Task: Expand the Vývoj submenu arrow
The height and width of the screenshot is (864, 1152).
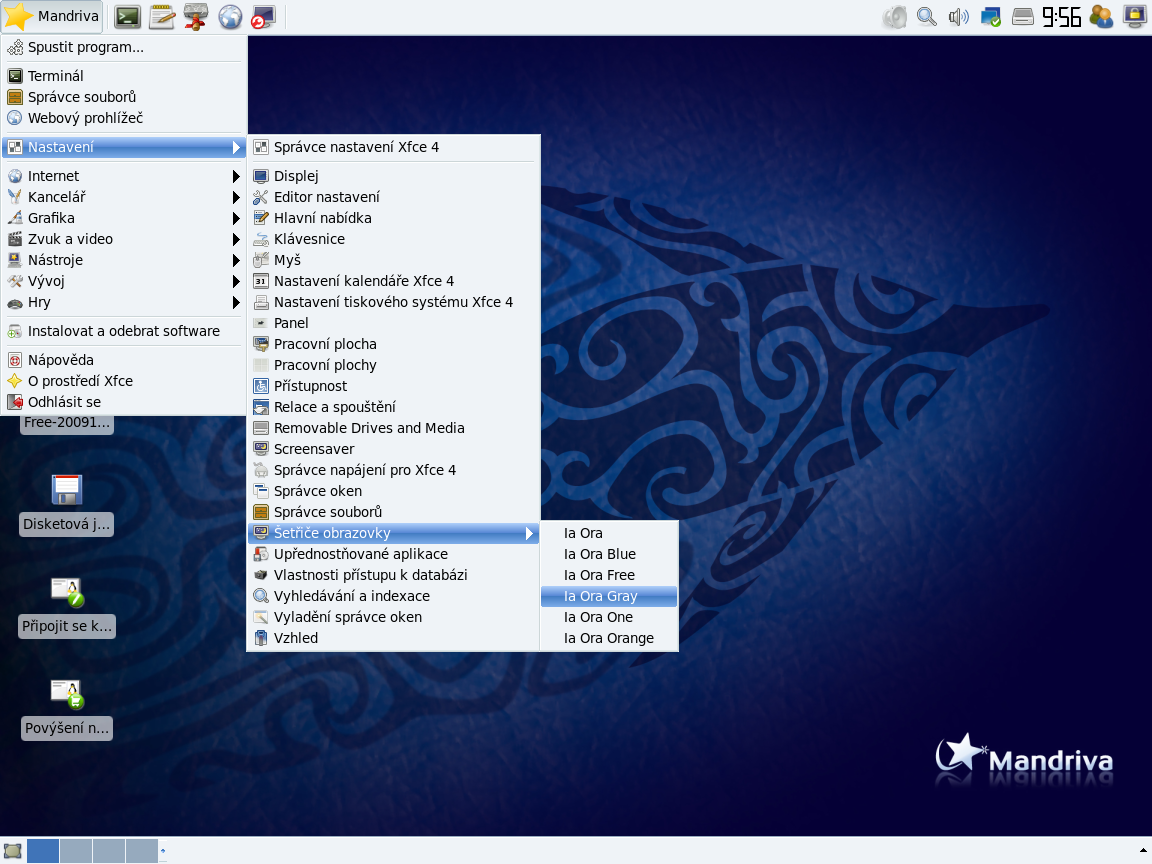Action: 236,281
